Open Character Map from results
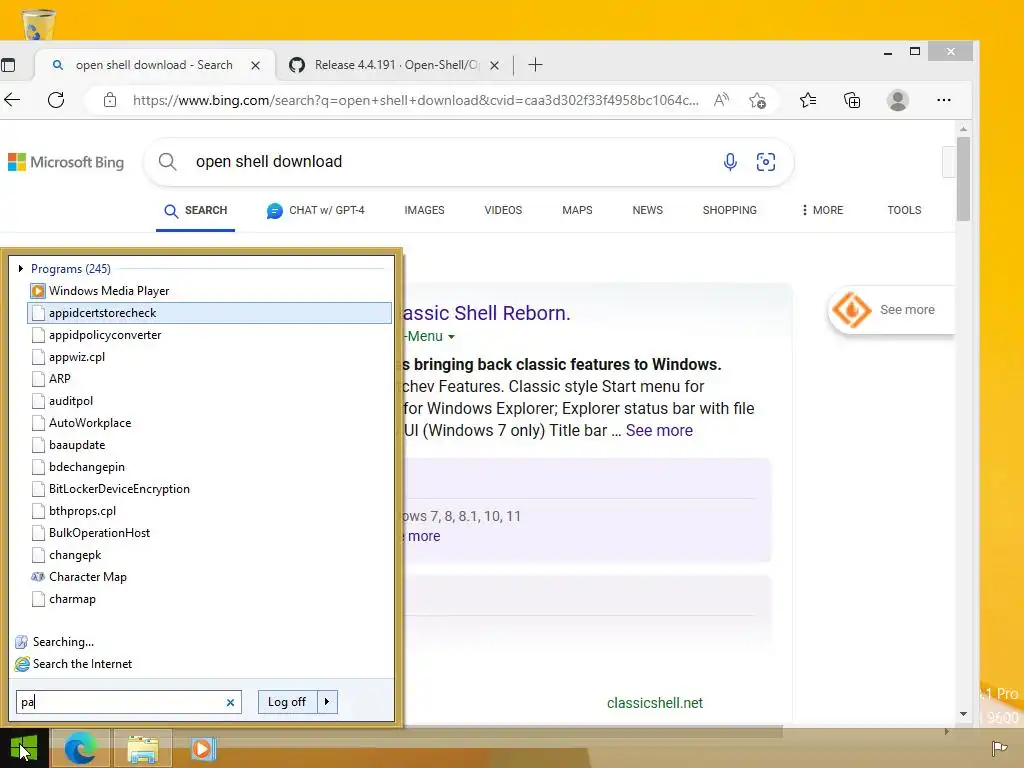The height and width of the screenshot is (768, 1024). [x=209, y=577]
